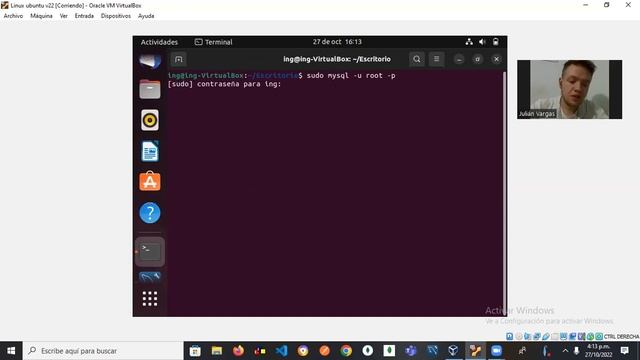Select Julián Vargas webcam thumbnail
640x360 pixels.
[569, 89]
